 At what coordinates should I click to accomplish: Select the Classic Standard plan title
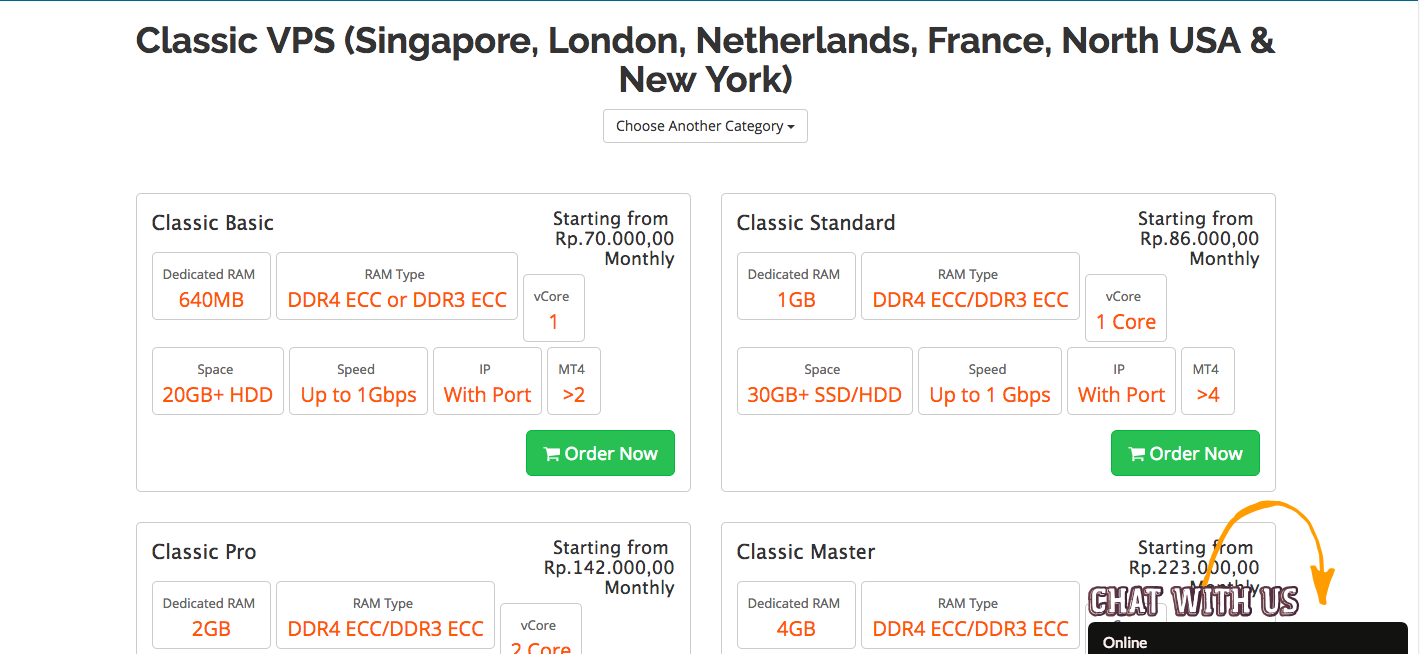816,222
